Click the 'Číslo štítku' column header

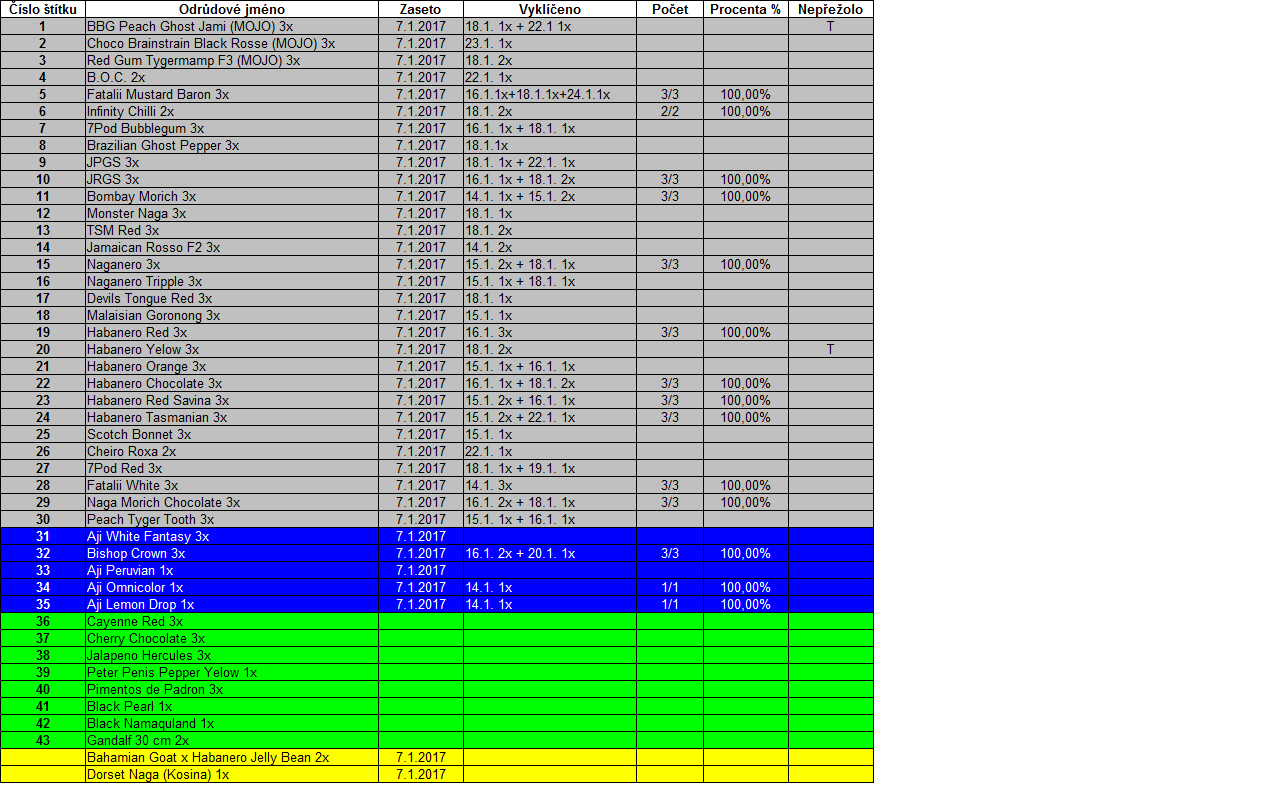[x=42, y=9]
